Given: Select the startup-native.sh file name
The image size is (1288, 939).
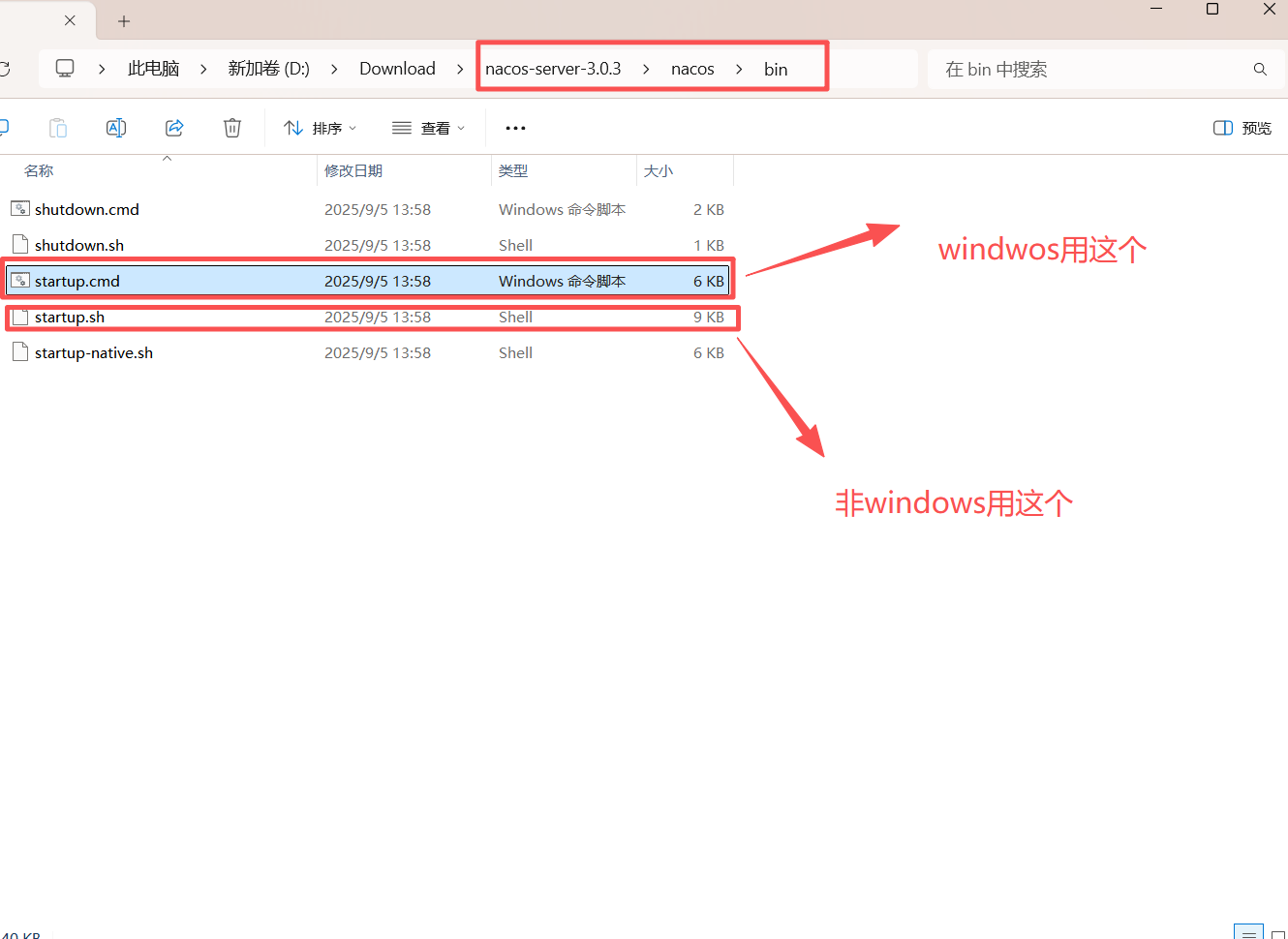Looking at the screenshot, I should 94,352.
